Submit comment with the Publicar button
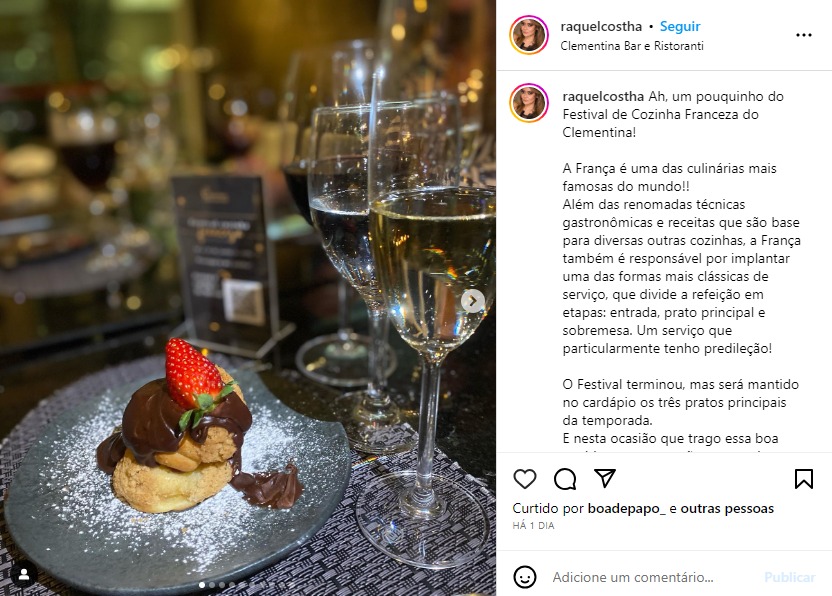Screen dimensions: 832x596 click(x=789, y=577)
